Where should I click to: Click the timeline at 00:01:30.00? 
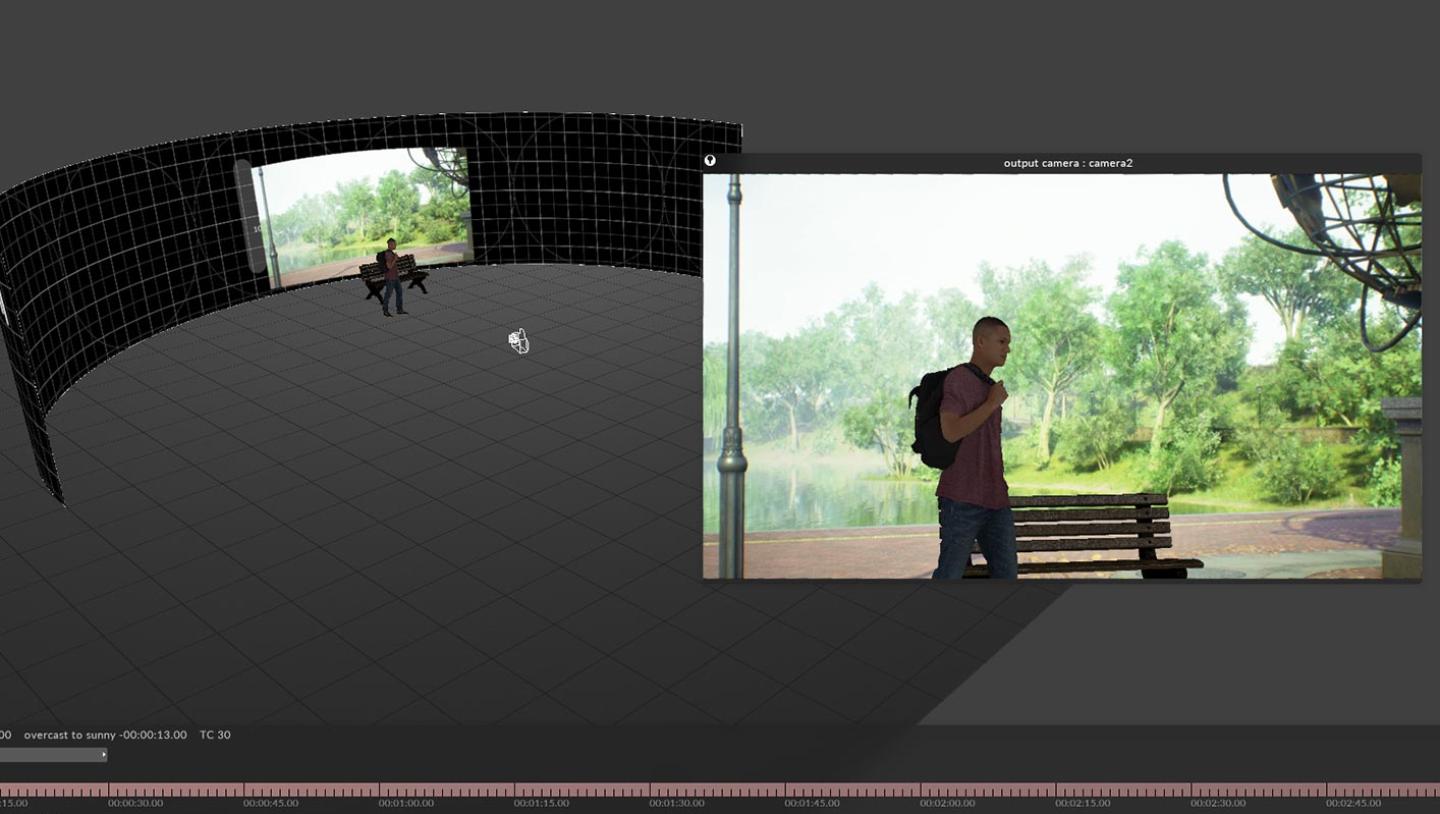676,803
